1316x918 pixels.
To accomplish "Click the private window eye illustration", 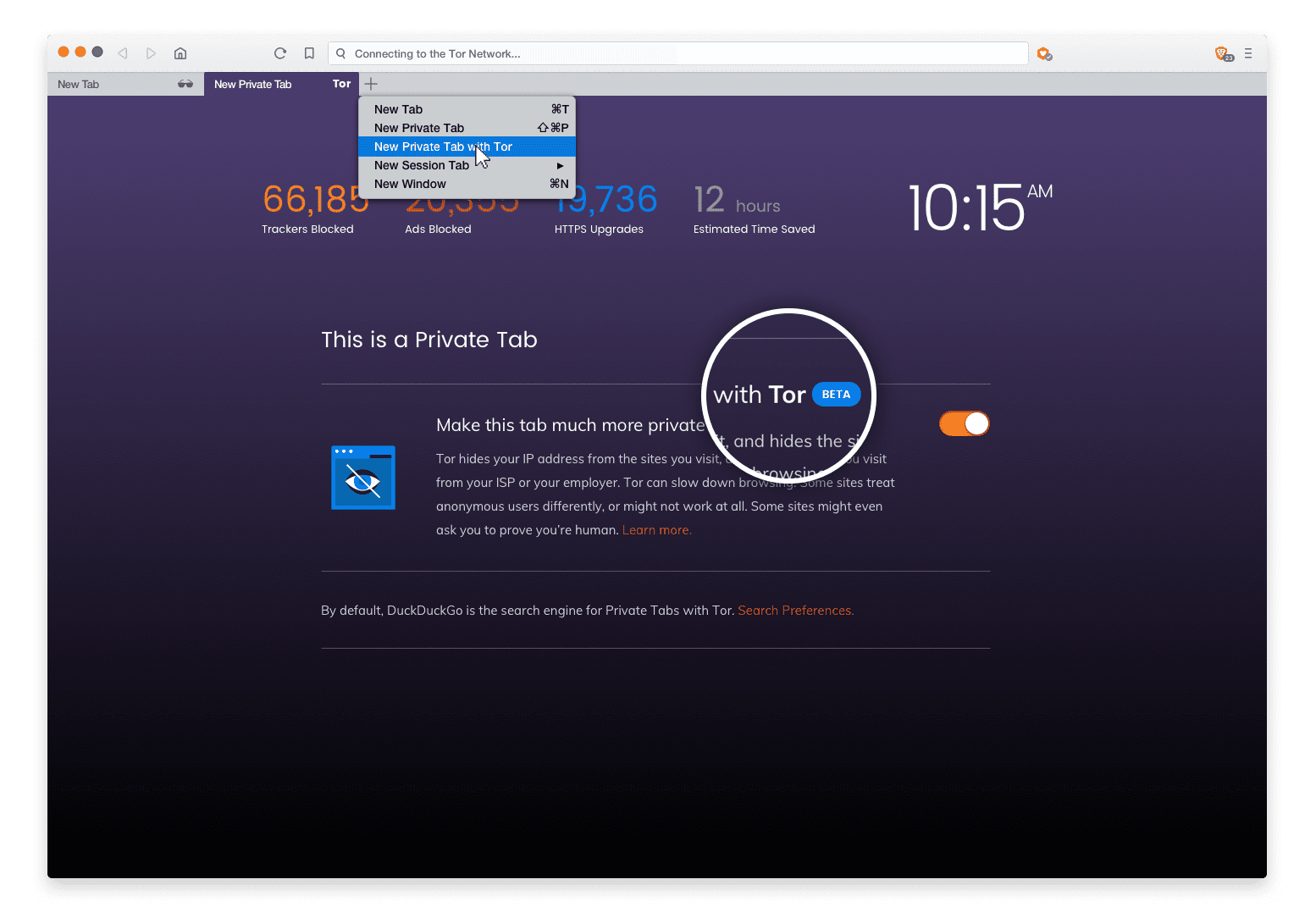I will pos(363,478).
